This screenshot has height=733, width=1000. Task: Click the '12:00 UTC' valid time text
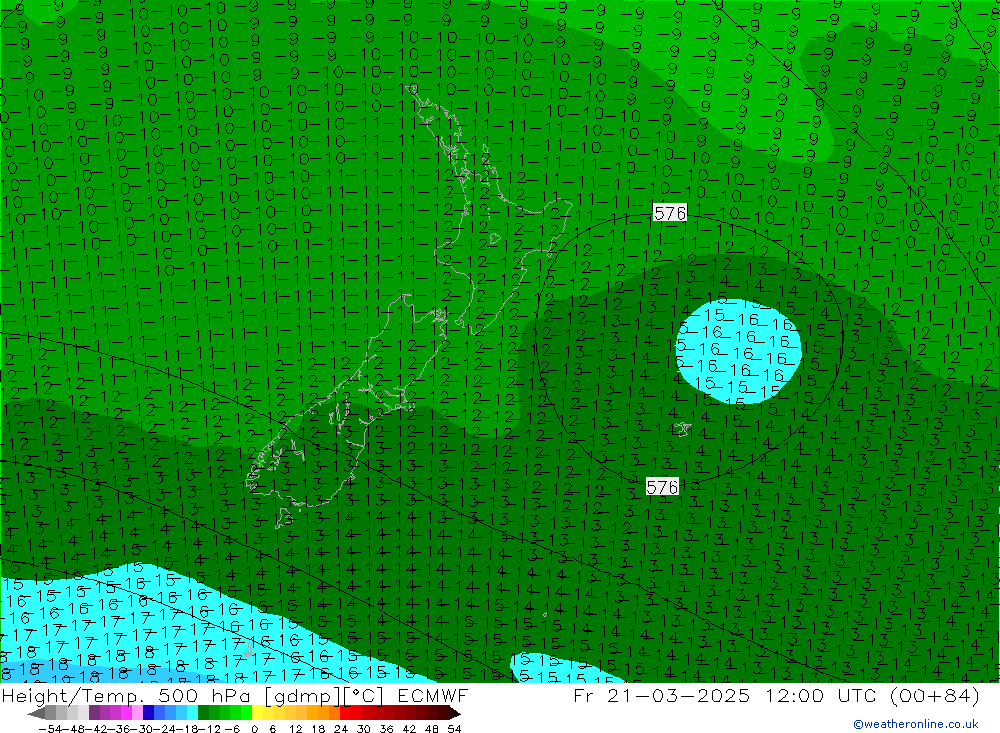coord(820,695)
